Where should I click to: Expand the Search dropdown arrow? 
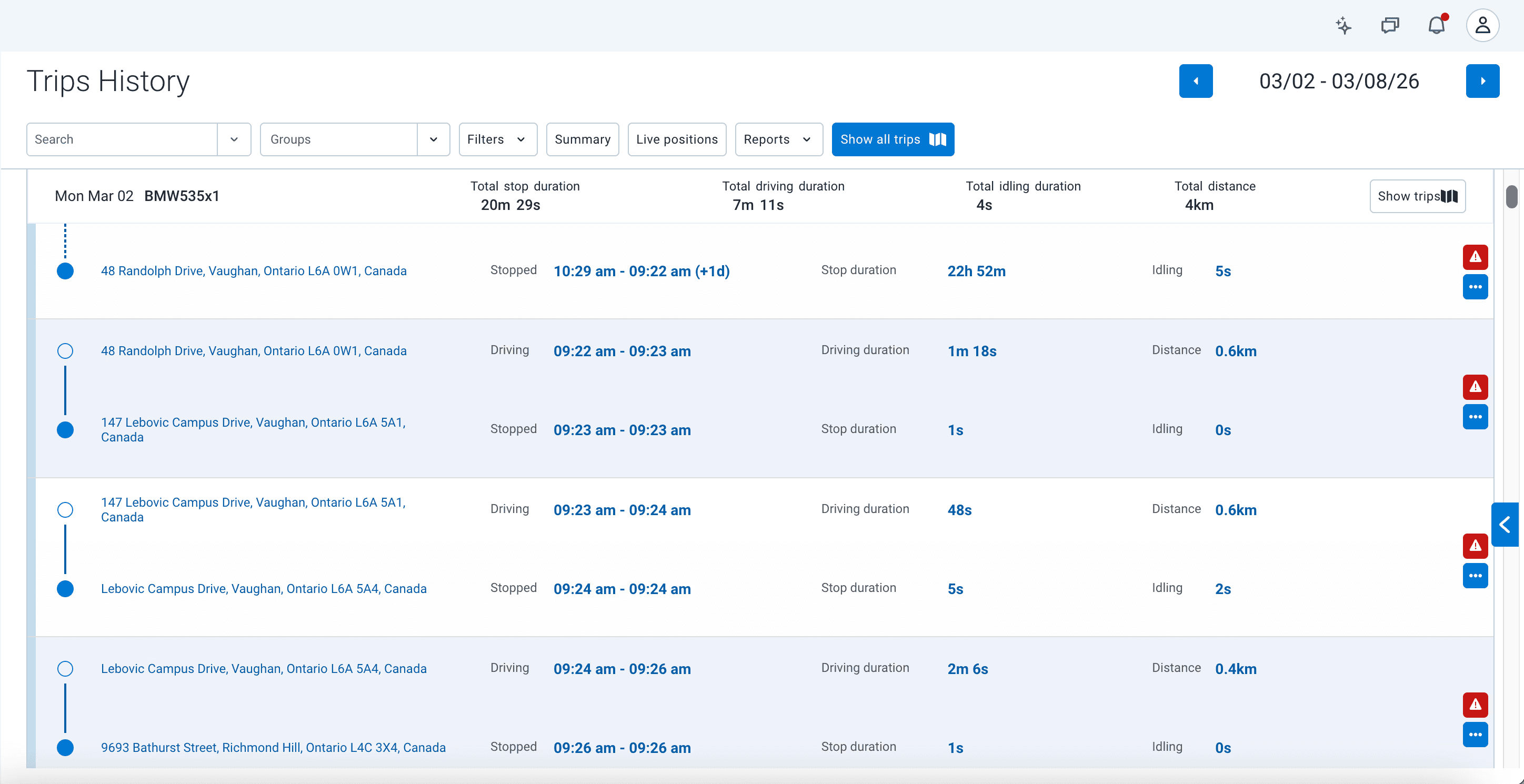tap(234, 139)
